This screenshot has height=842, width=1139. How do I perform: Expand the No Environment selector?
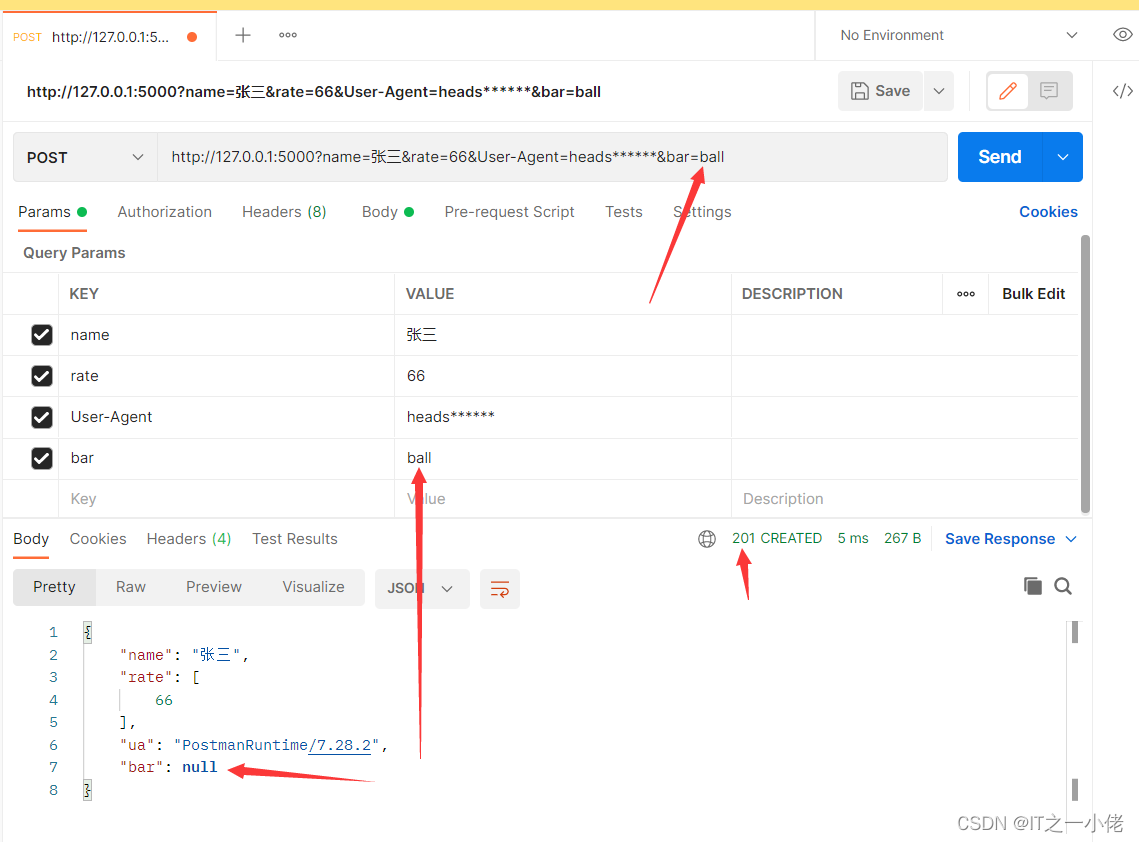click(958, 35)
